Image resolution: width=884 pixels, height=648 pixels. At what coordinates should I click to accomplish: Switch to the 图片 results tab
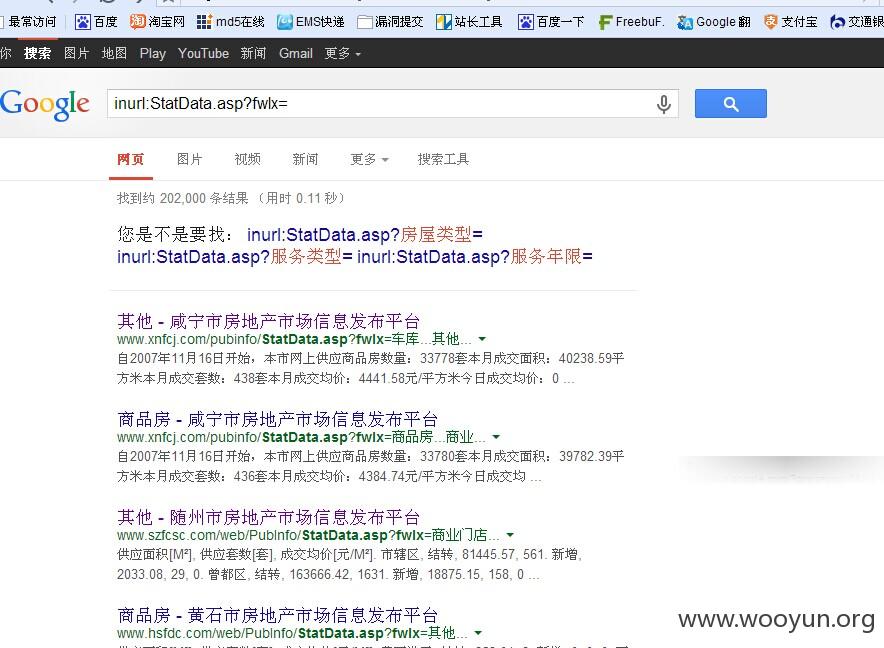[x=189, y=160]
